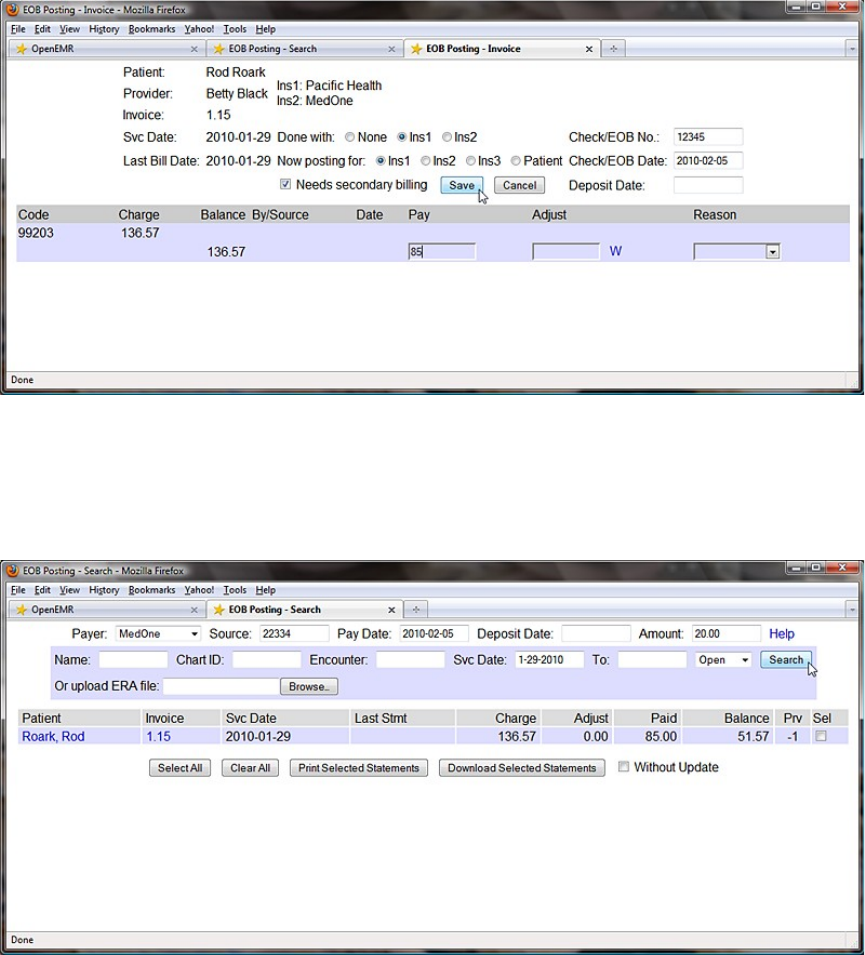Click the Search button
The width and height of the screenshot is (865, 955).
[786, 660]
